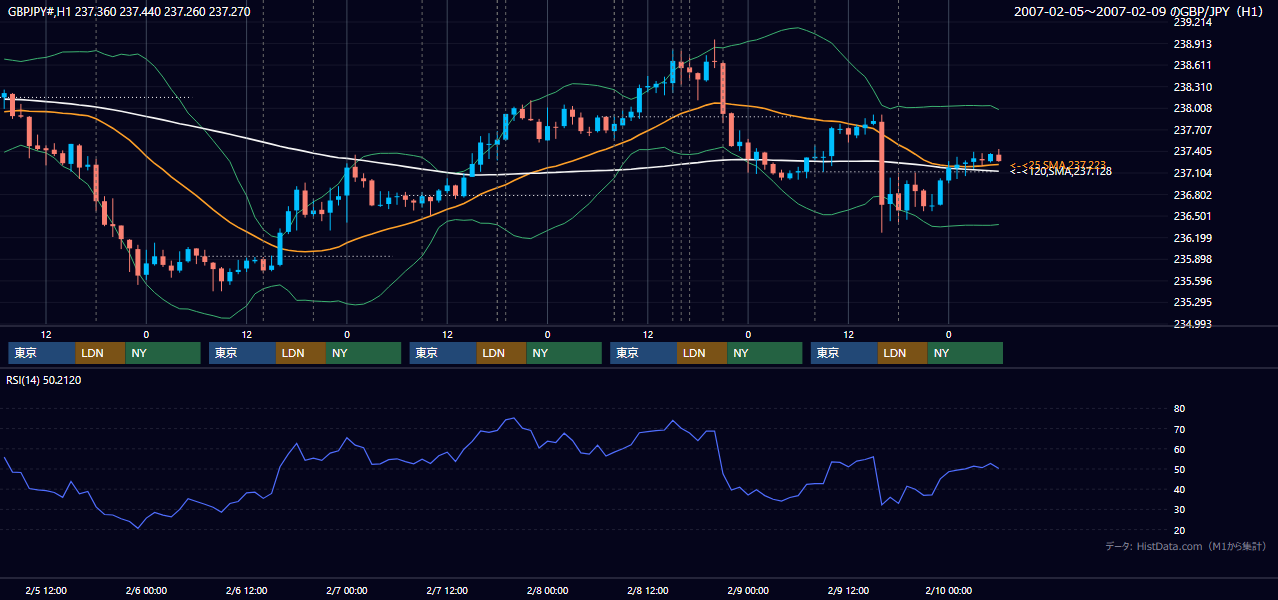Viewport: 1278px width, 600px height.
Task: Click the leftmost 東京 session block
Action: (42, 353)
